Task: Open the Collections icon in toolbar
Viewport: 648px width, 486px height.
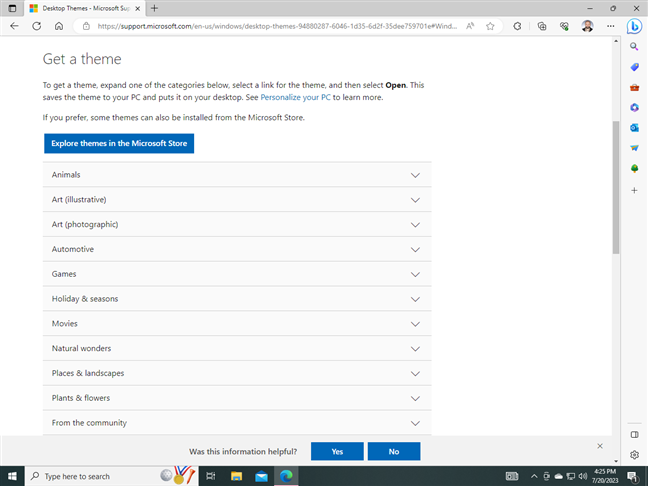Action: point(542,26)
